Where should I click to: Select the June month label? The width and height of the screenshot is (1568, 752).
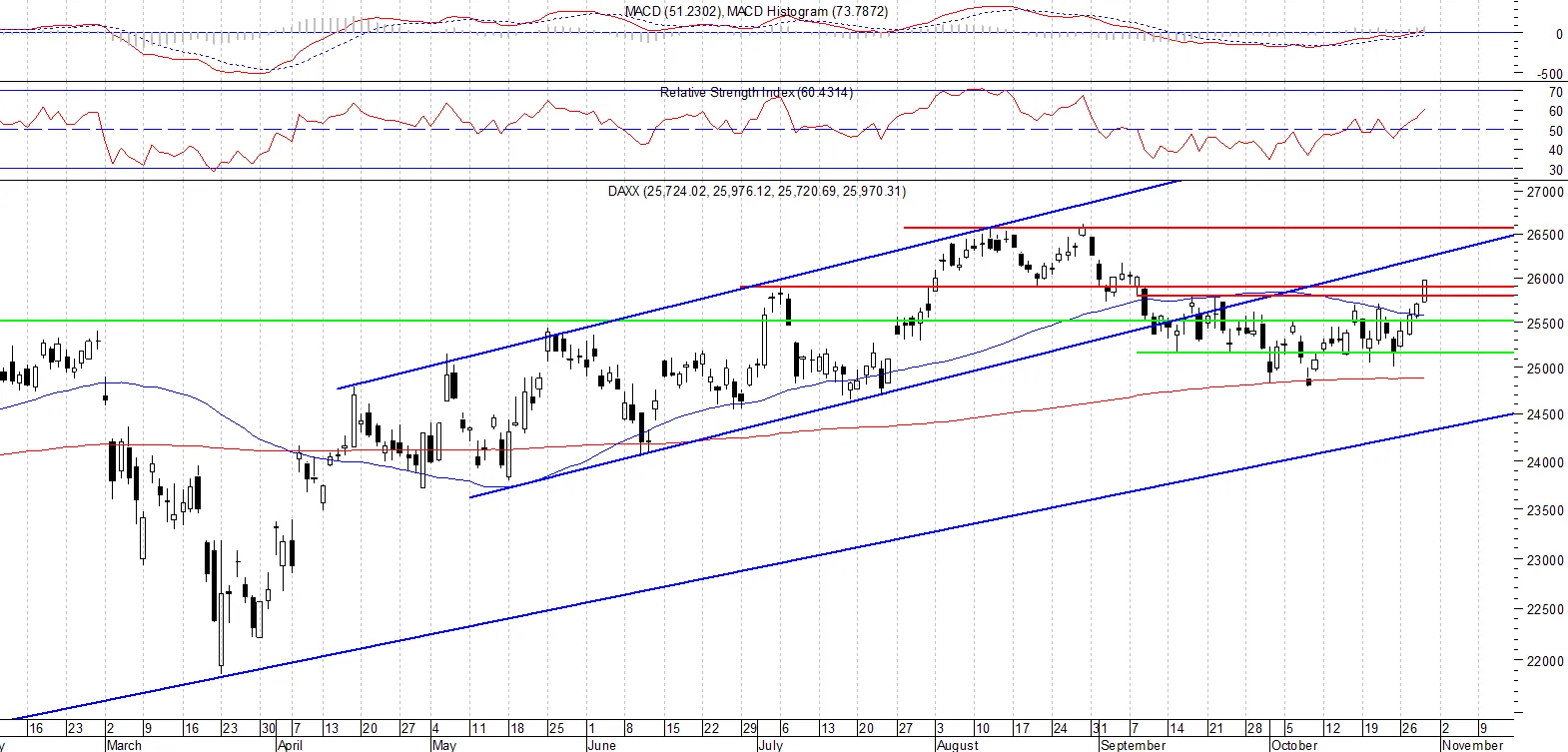tap(602, 745)
